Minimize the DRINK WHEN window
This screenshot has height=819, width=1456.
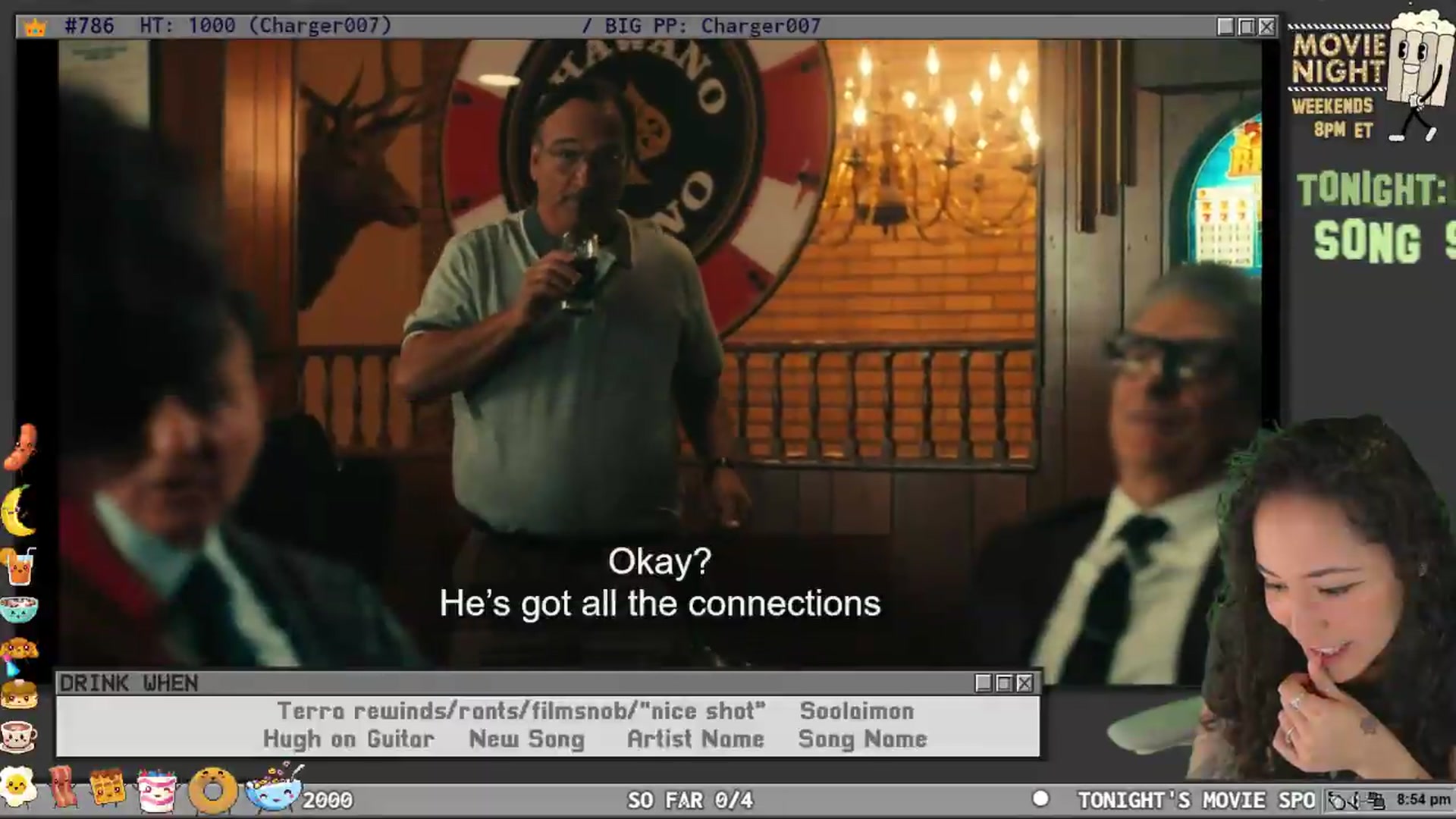pyautogui.click(x=984, y=683)
